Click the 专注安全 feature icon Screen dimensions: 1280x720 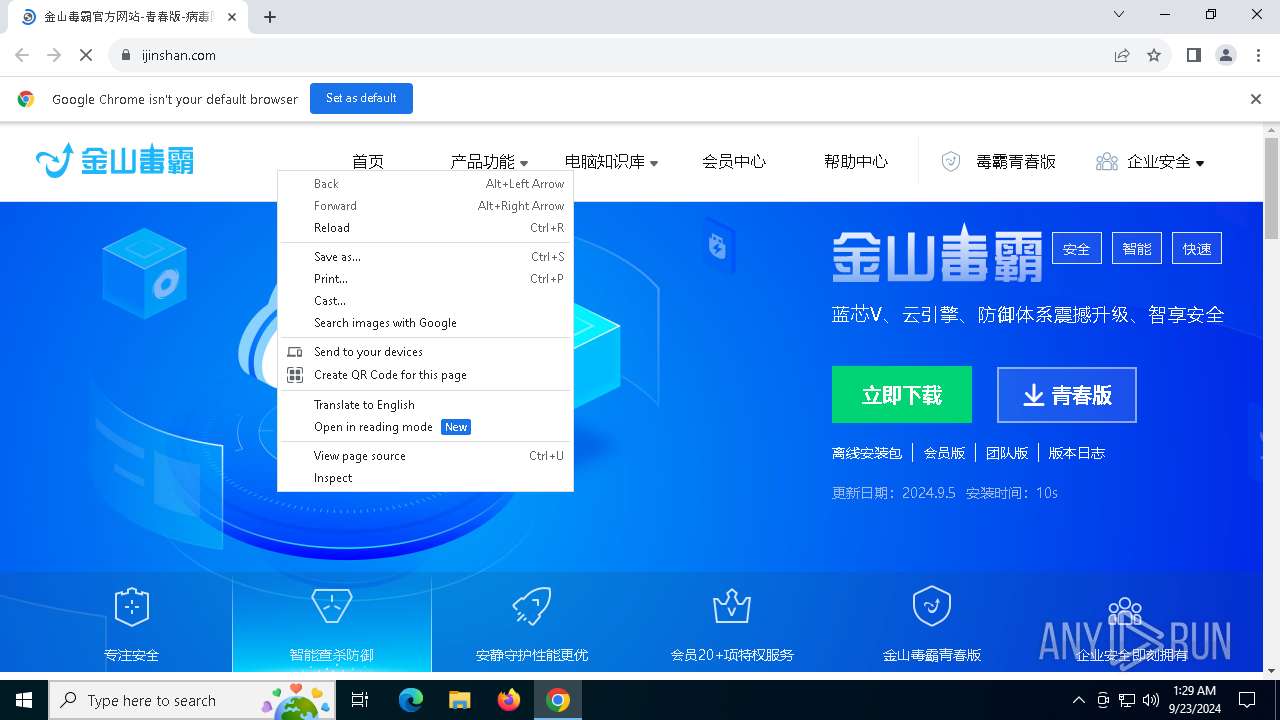(132, 606)
